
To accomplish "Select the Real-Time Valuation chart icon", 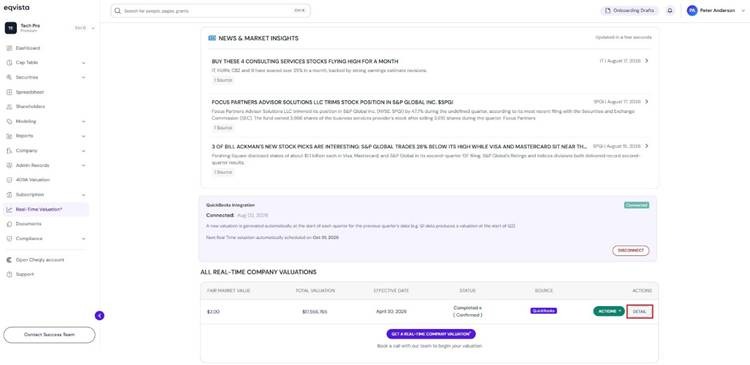I will (10, 210).
